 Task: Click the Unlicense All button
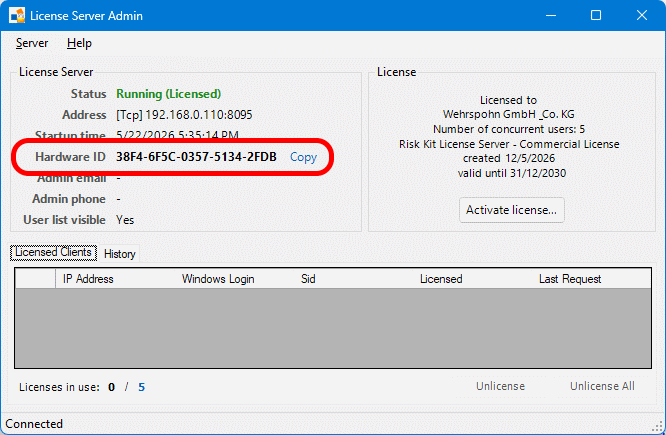tap(602, 386)
